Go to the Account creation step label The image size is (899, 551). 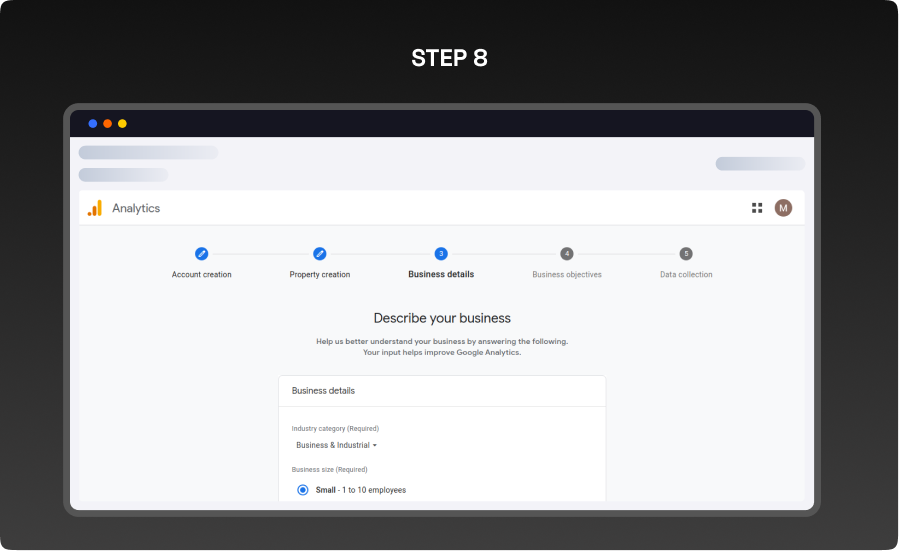pyautogui.click(x=201, y=274)
